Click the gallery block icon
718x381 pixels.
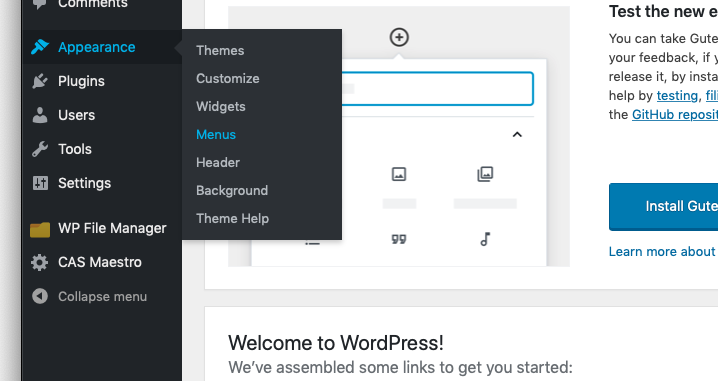pos(485,174)
